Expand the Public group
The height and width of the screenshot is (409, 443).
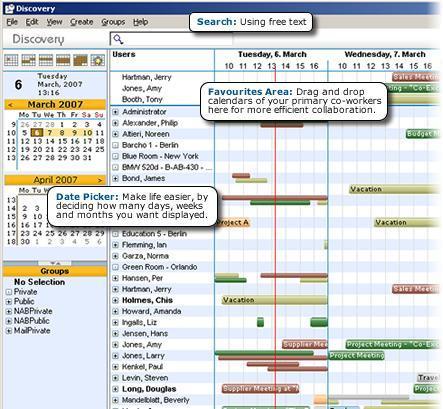pyautogui.click(x=9, y=302)
